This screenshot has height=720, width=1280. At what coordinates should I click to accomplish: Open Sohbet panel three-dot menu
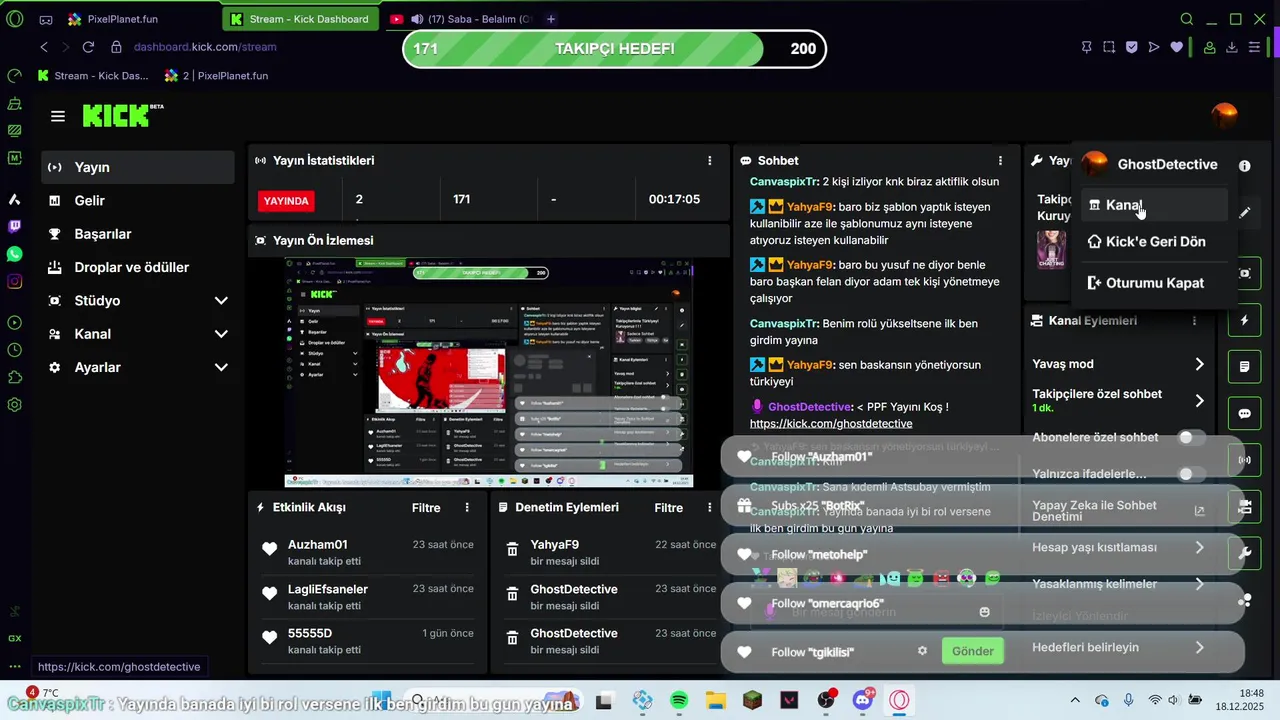point(1000,160)
